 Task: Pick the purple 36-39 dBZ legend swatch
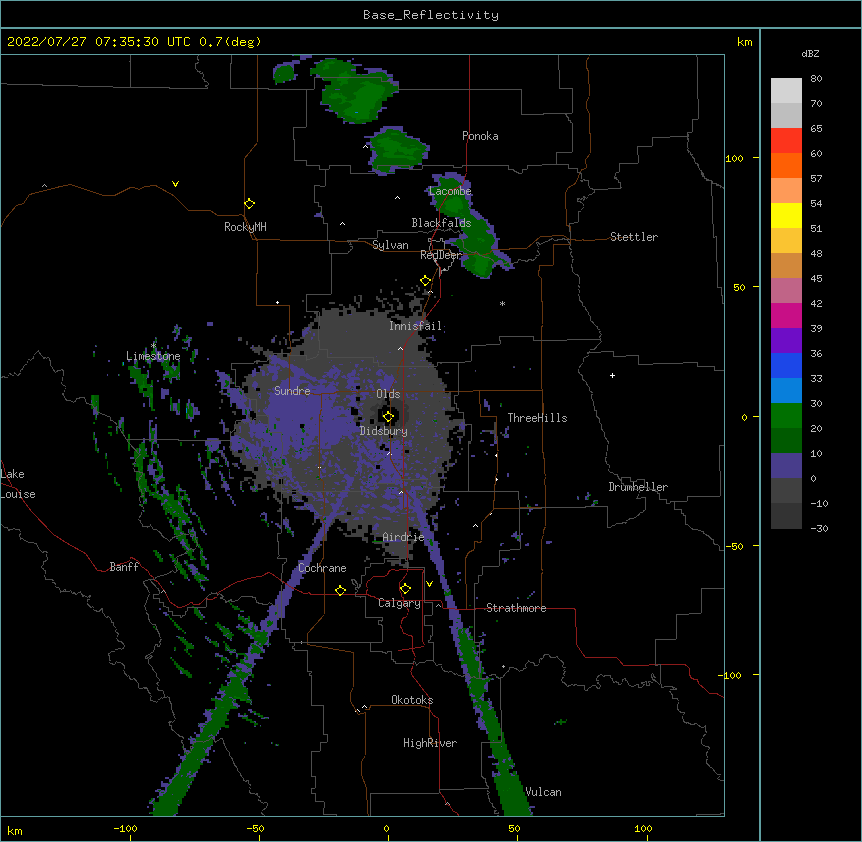pos(786,340)
